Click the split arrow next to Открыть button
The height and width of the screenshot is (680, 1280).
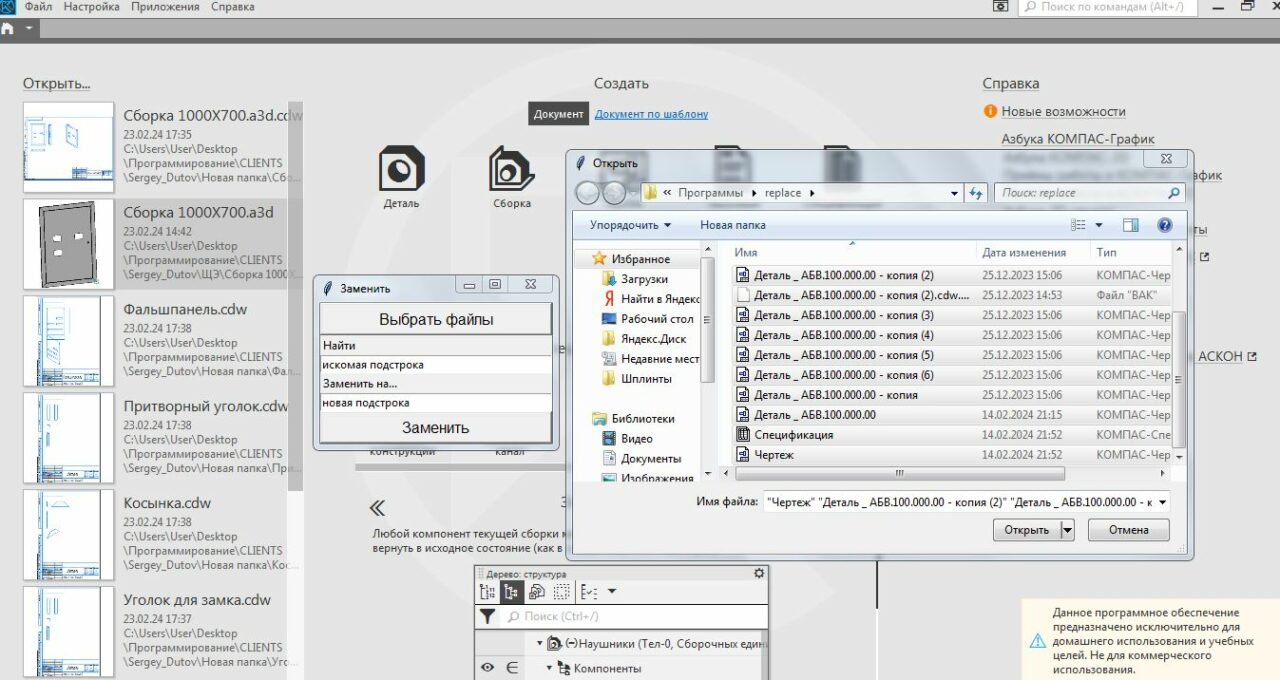click(1067, 531)
